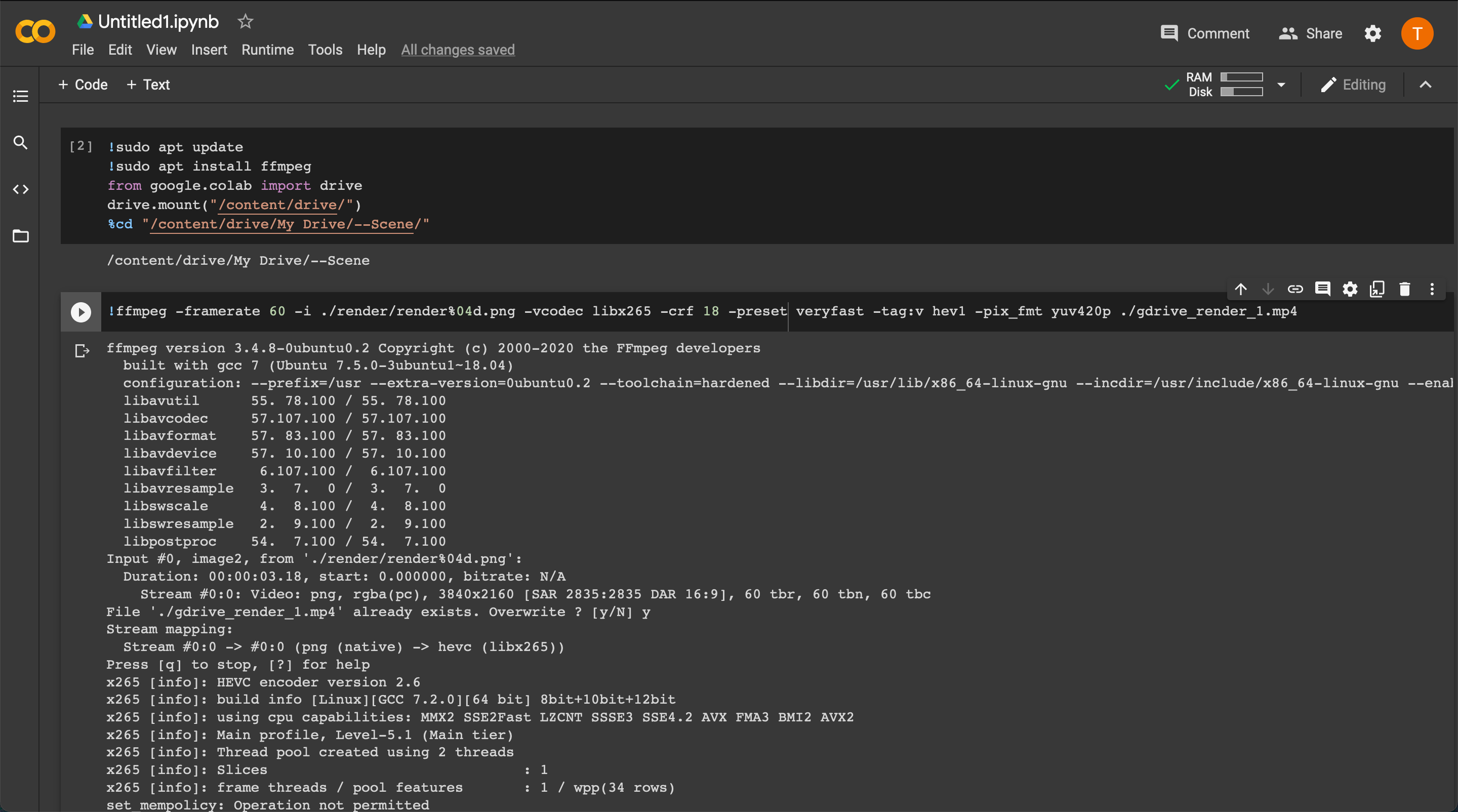Collapse the header with chevron up
Viewport: 1458px width, 812px height.
(x=1425, y=85)
